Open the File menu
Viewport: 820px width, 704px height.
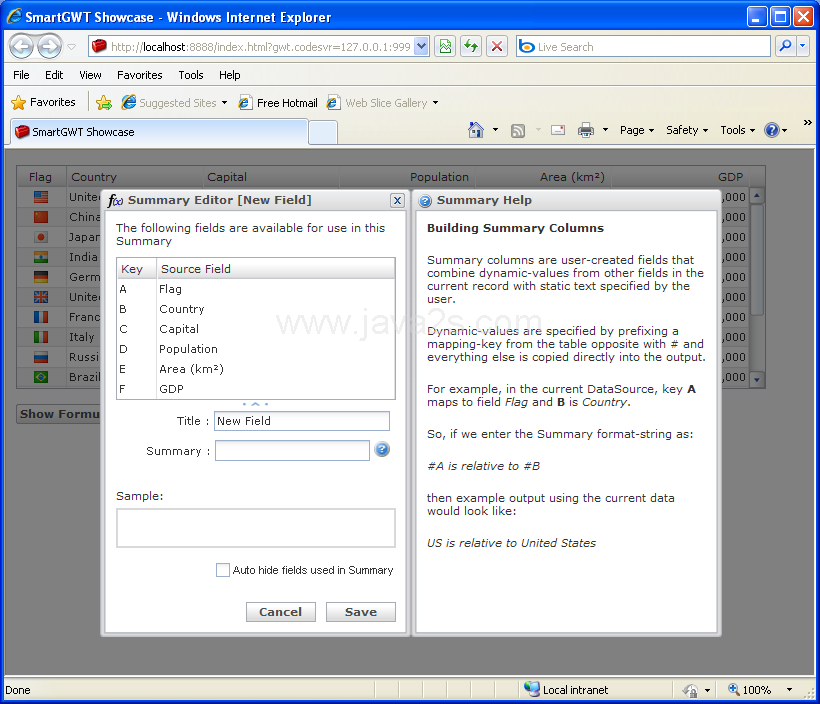point(21,75)
